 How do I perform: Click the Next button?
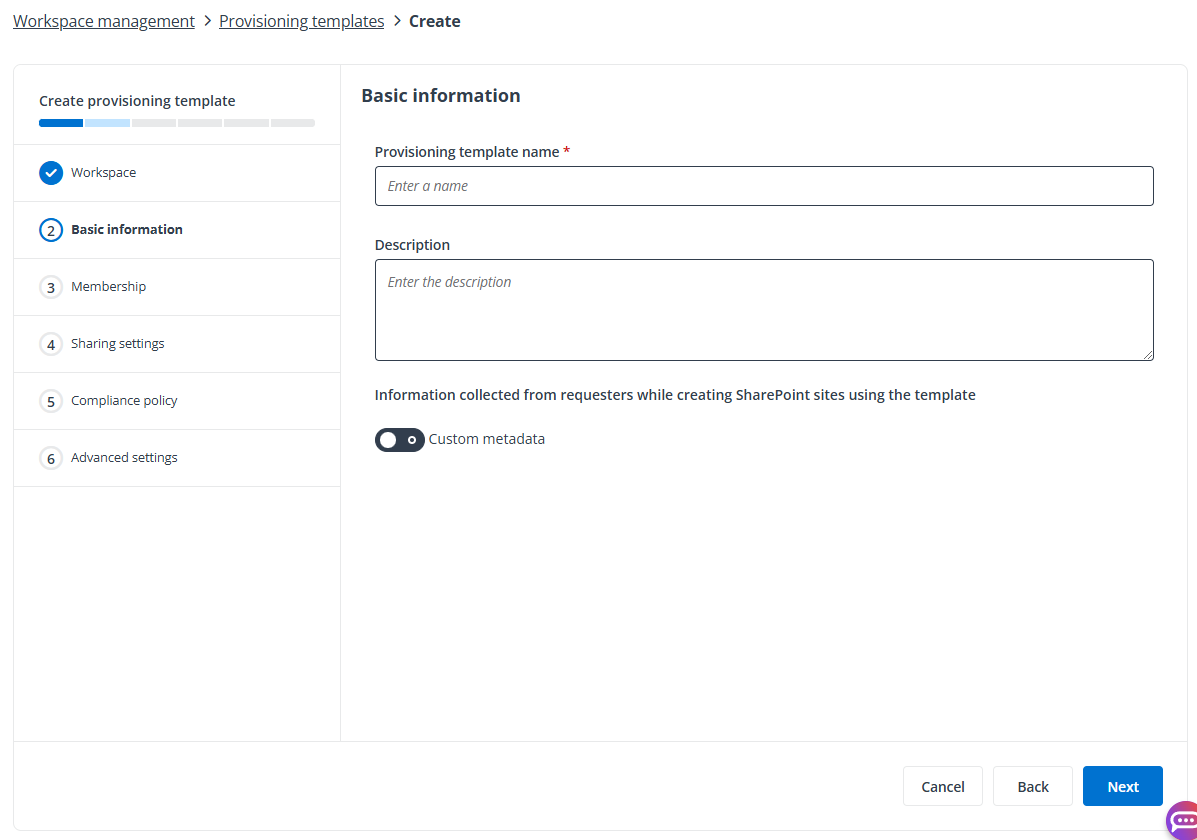[x=1122, y=786]
